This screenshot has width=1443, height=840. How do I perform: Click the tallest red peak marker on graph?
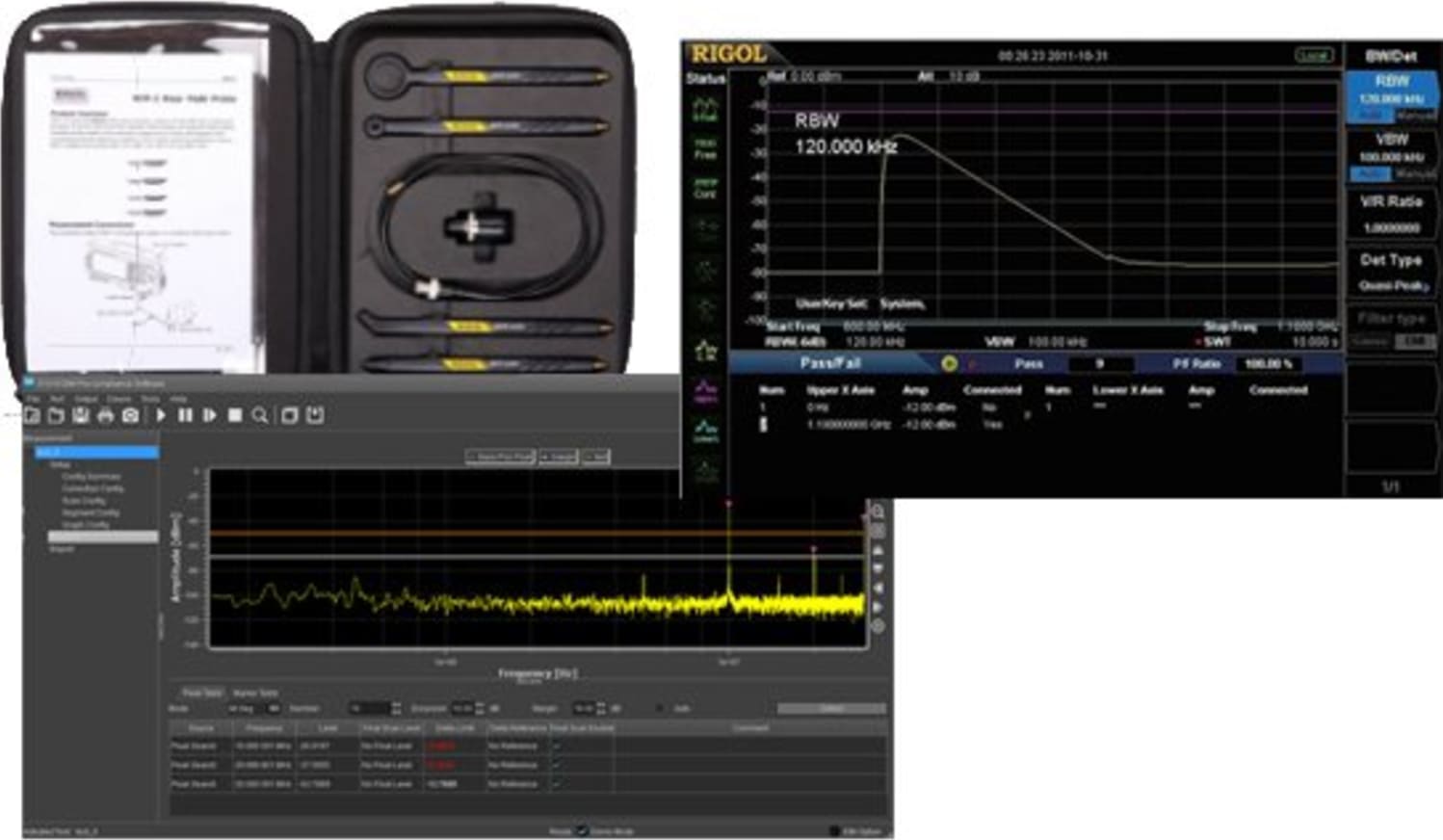pyautogui.click(x=728, y=504)
